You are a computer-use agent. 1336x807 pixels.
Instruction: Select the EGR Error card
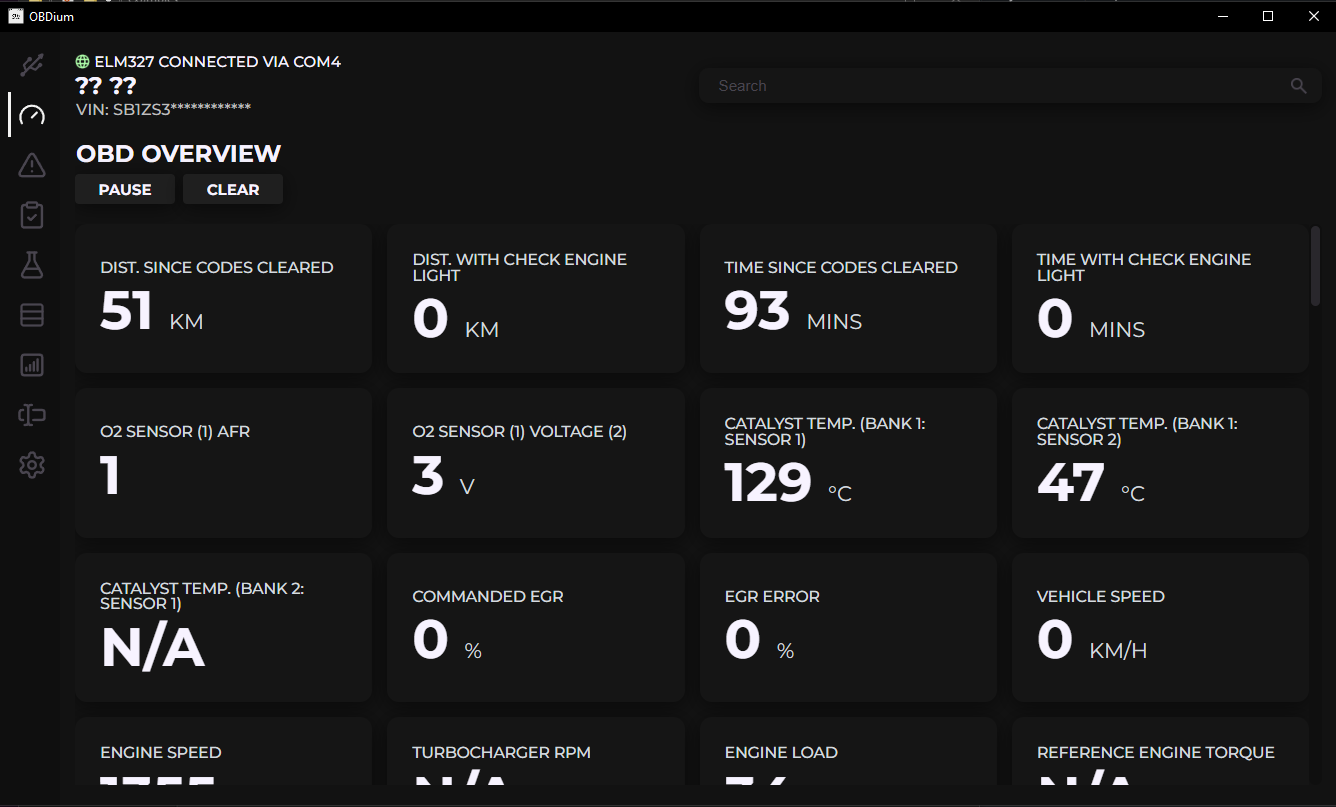pyautogui.click(x=848, y=628)
